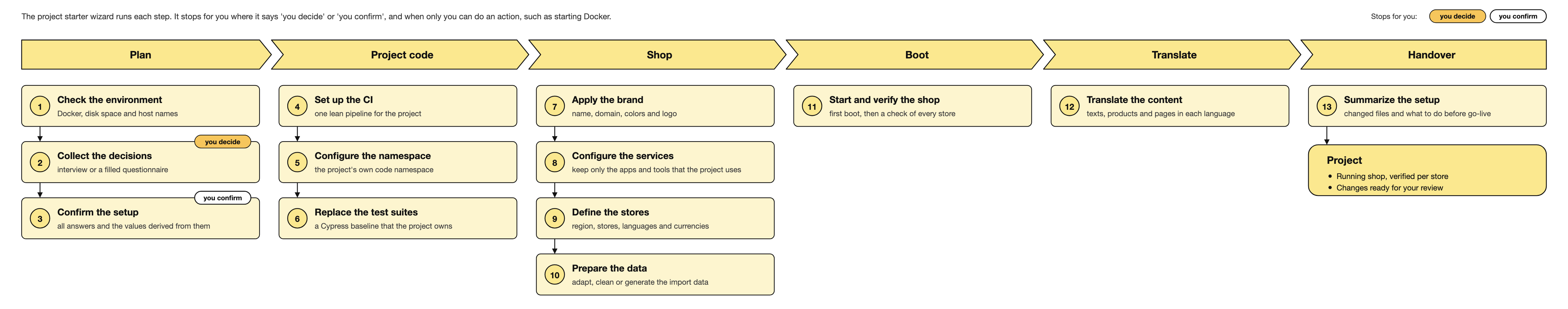Image resolution: width=1568 pixels, height=309 pixels.
Task: Click 'Apply the brand' title
Action: (x=608, y=100)
